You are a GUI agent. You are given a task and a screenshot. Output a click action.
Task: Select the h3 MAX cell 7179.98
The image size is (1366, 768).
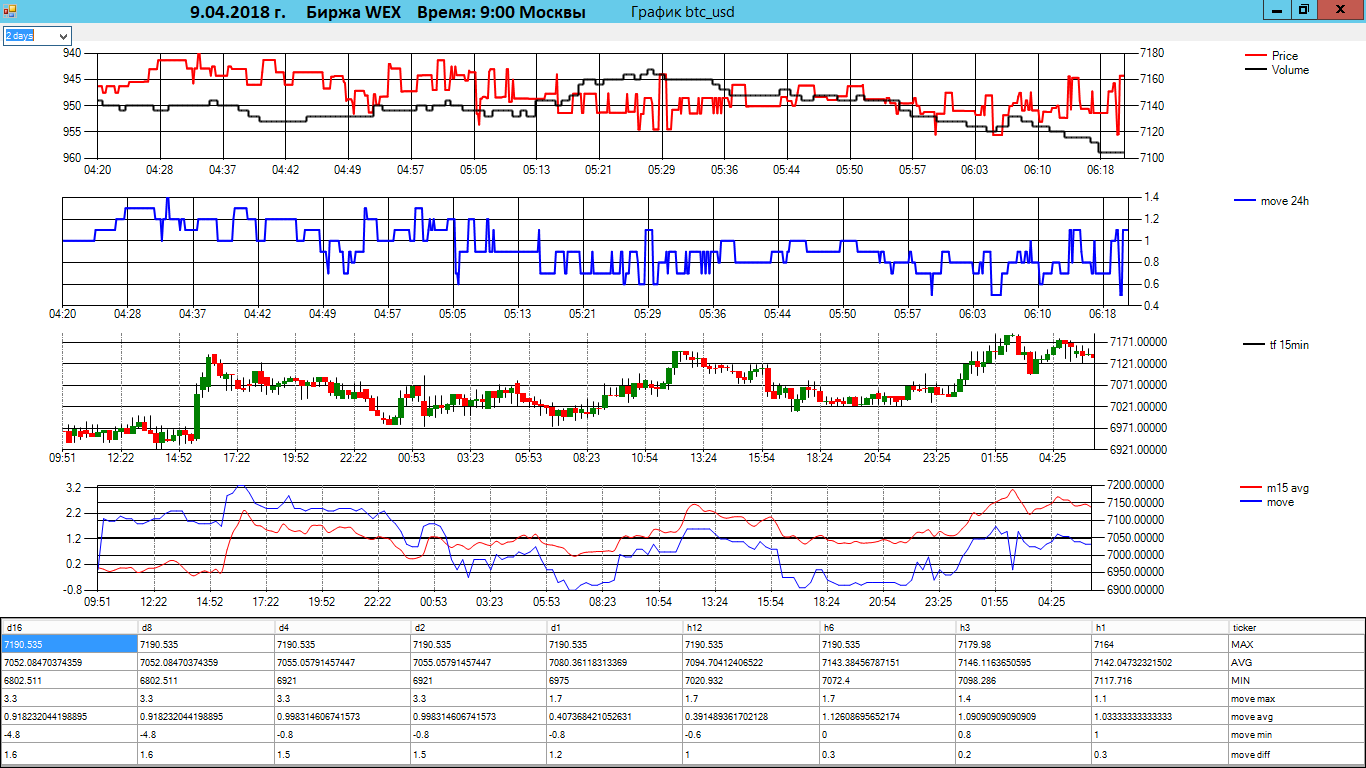click(1023, 645)
